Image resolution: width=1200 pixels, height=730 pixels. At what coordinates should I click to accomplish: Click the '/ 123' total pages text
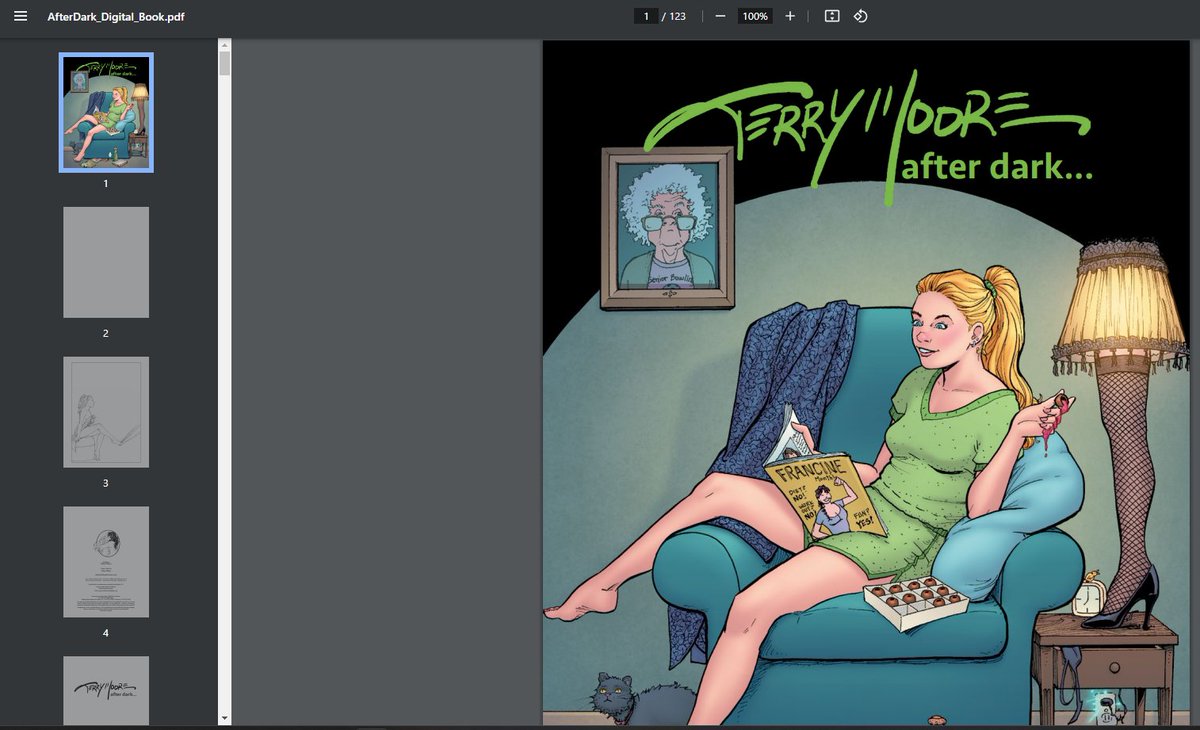click(674, 17)
